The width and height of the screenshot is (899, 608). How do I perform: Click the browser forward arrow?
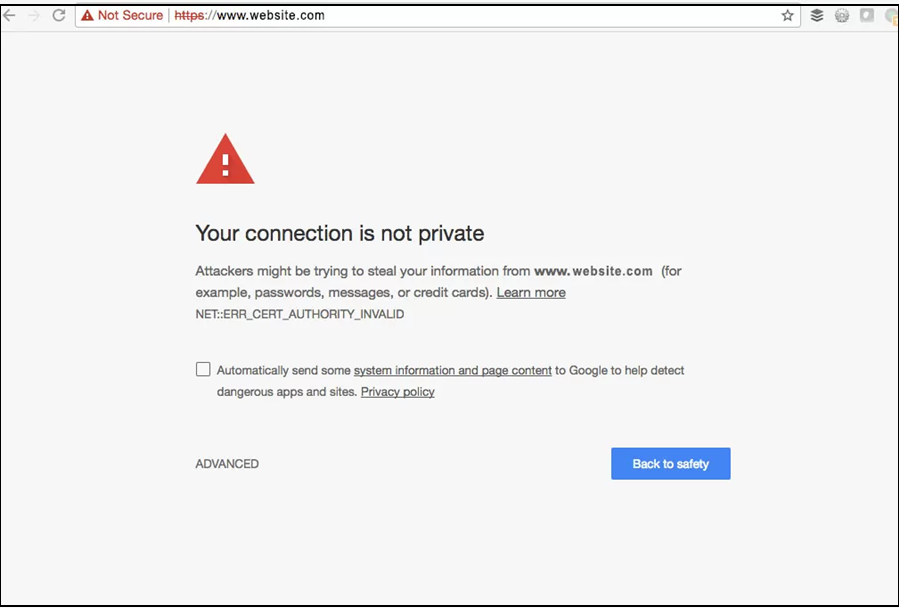(x=34, y=16)
